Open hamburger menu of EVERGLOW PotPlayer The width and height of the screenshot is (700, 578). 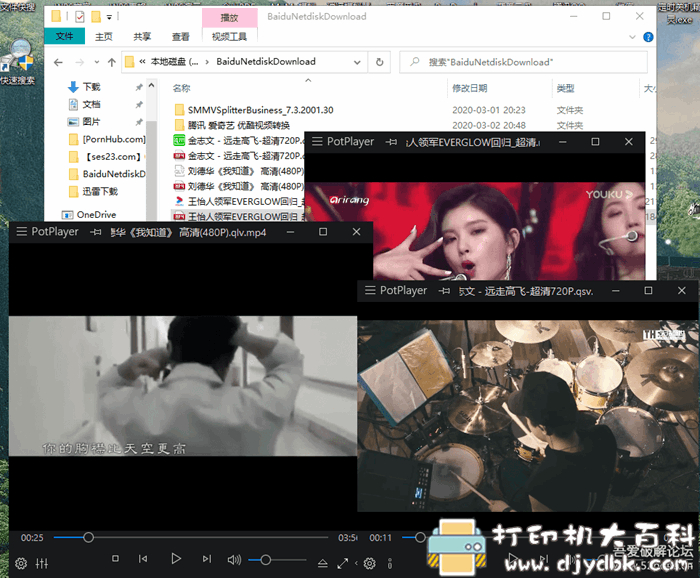point(317,141)
